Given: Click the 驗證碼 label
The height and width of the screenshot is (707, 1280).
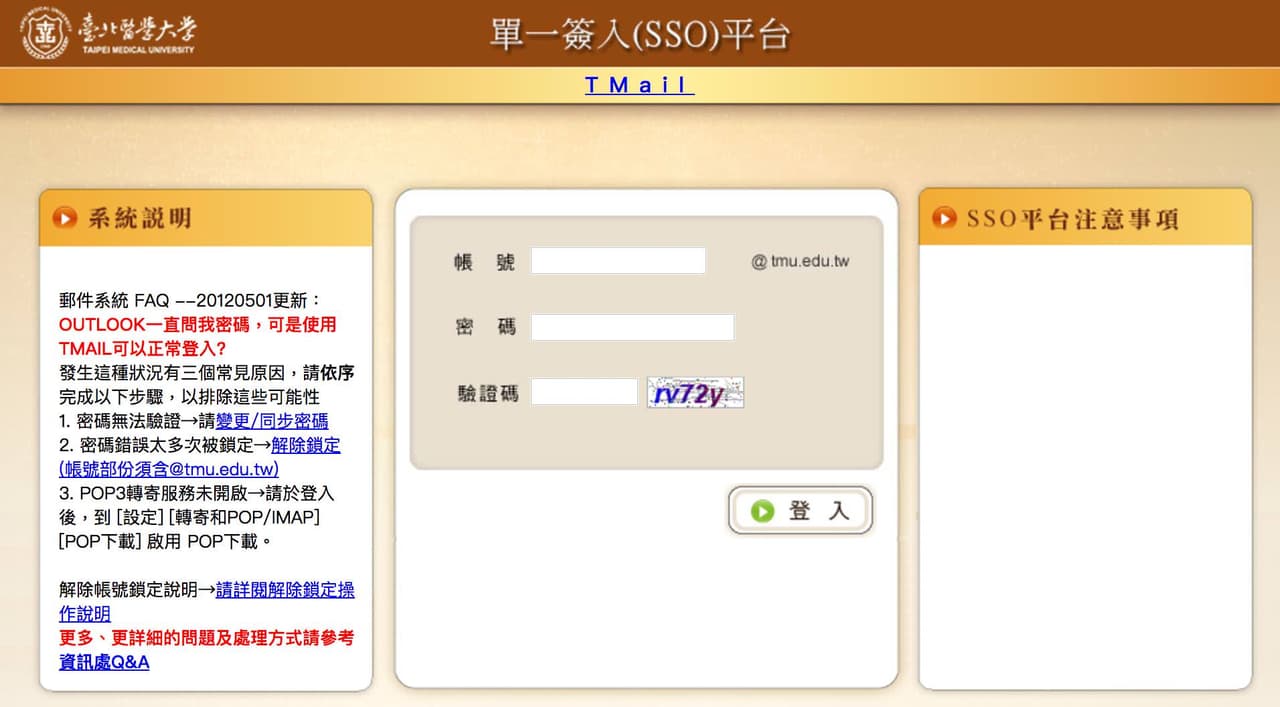Looking at the screenshot, I should coord(488,393).
